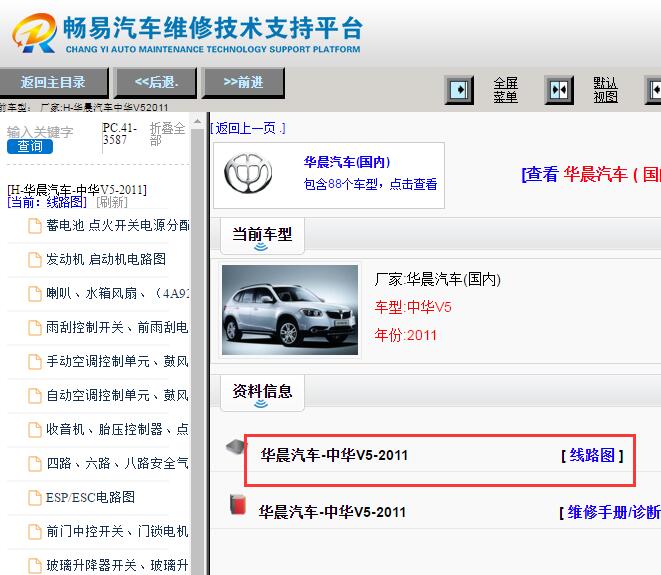The width and height of the screenshot is (661, 575).
Task: Click the 厂家:华晨汽车(国内) text
Action: [438, 279]
